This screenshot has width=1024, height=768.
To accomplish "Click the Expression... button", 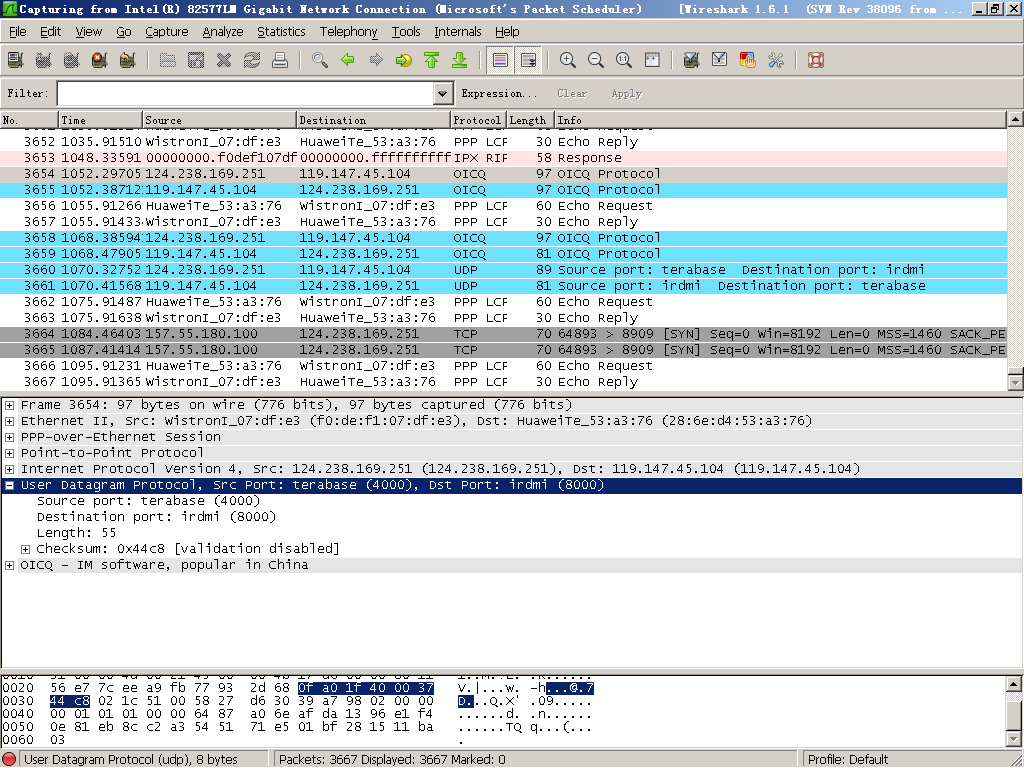I will click(499, 93).
